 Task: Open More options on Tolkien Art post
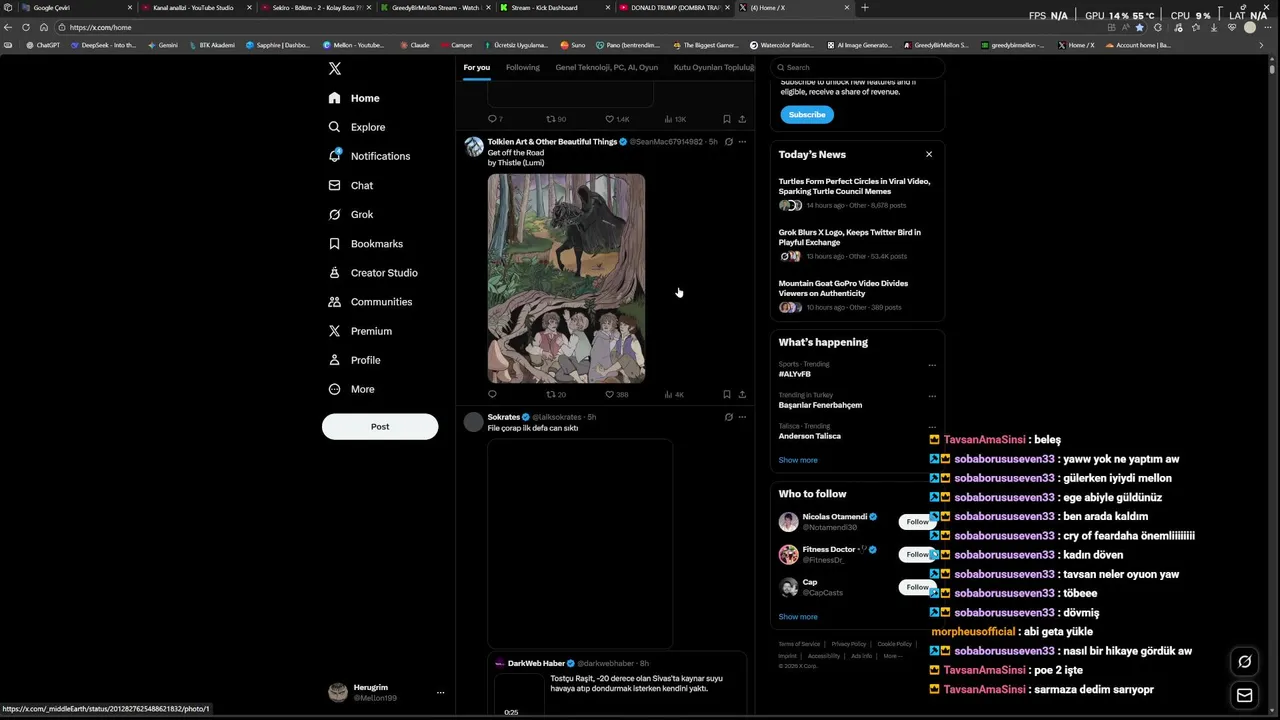click(x=742, y=142)
